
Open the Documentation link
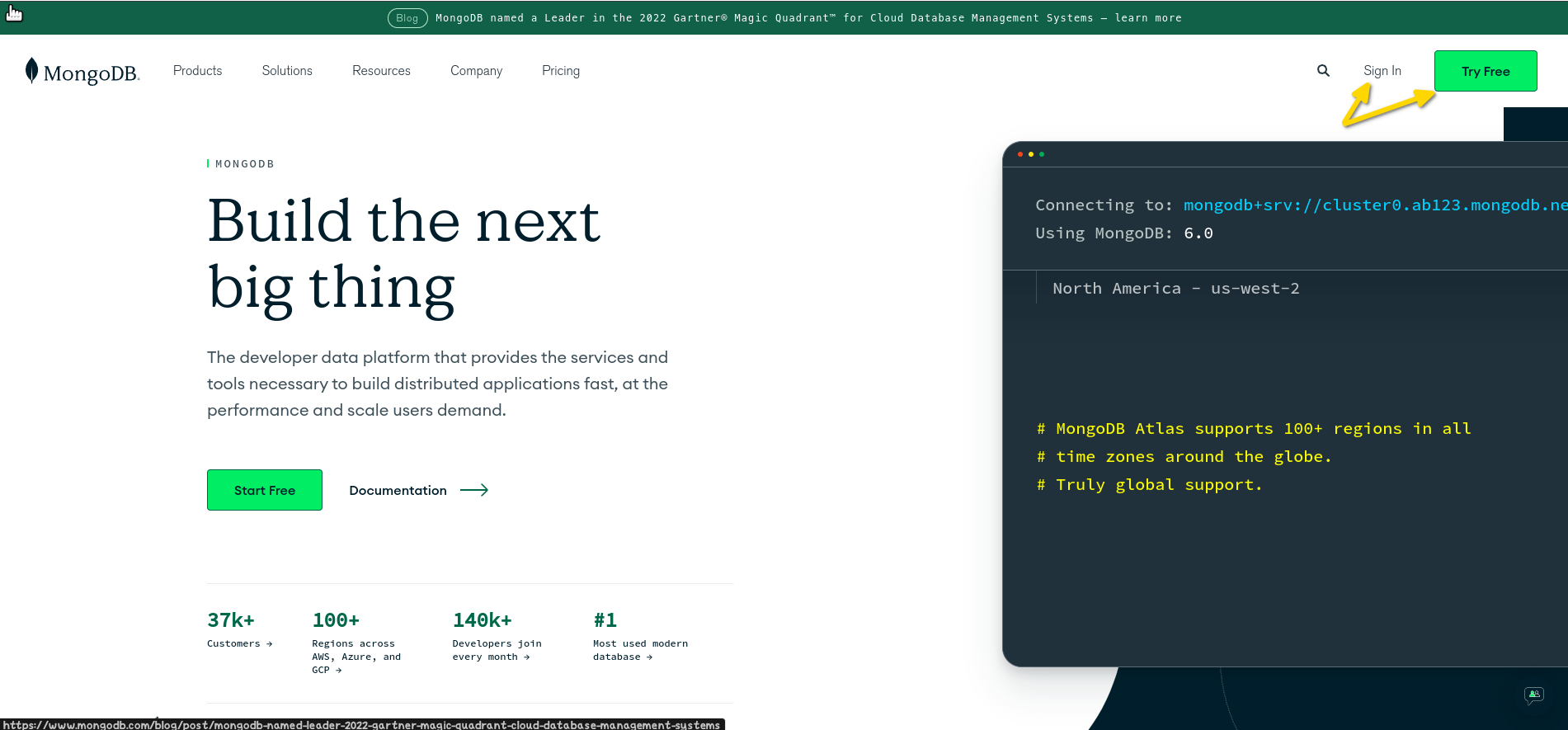point(398,490)
